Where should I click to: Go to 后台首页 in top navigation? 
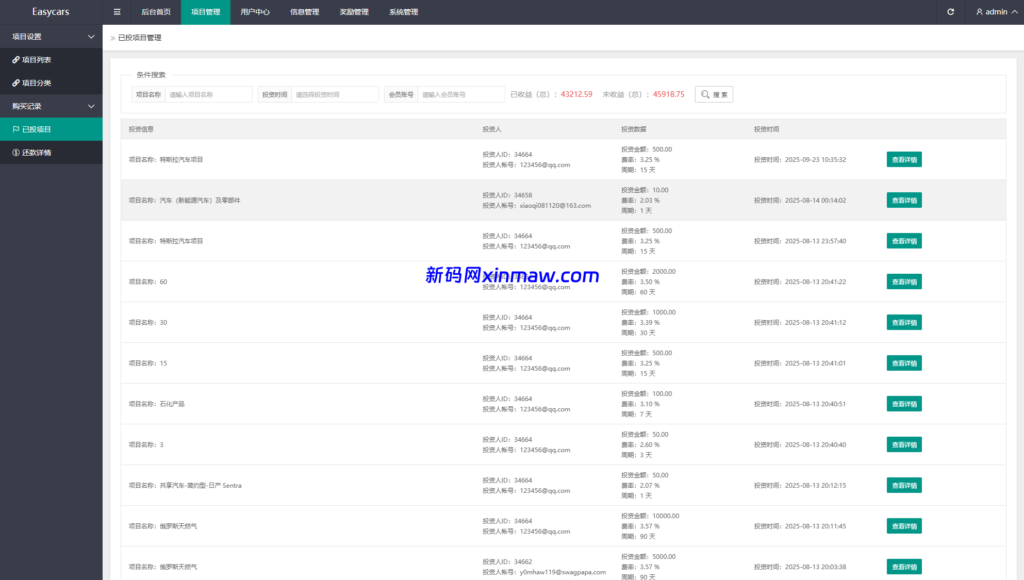point(155,12)
